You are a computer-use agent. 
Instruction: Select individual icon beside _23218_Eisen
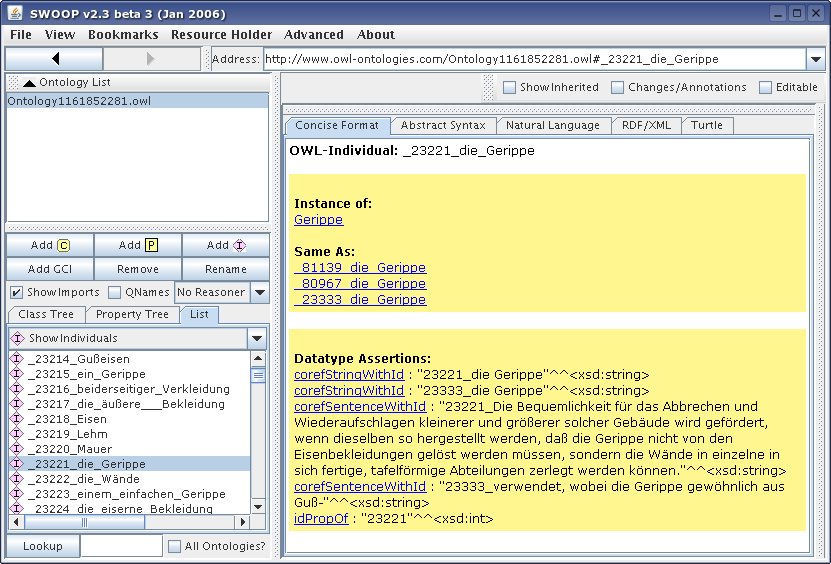(16, 419)
